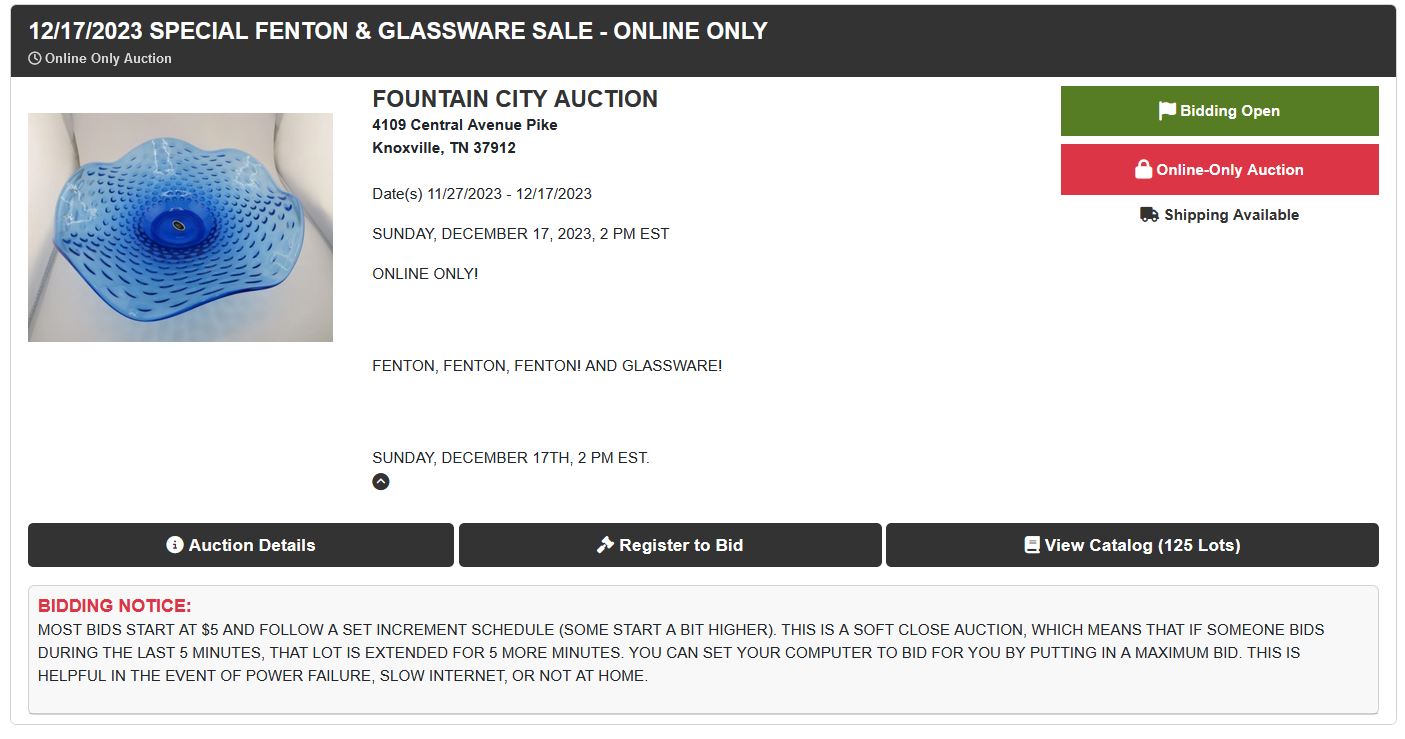Click the book icon on View Catalog

[x=1032, y=545]
